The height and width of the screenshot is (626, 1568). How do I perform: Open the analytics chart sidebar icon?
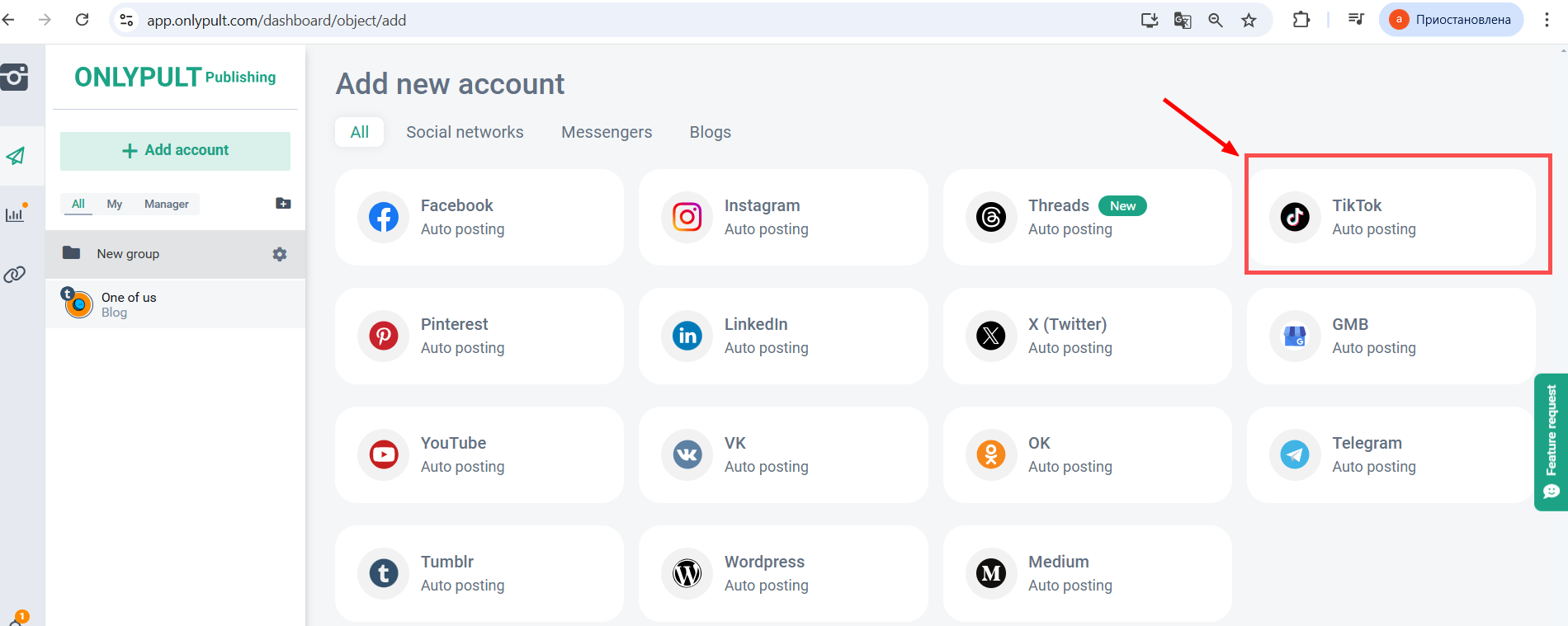coord(16,214)
